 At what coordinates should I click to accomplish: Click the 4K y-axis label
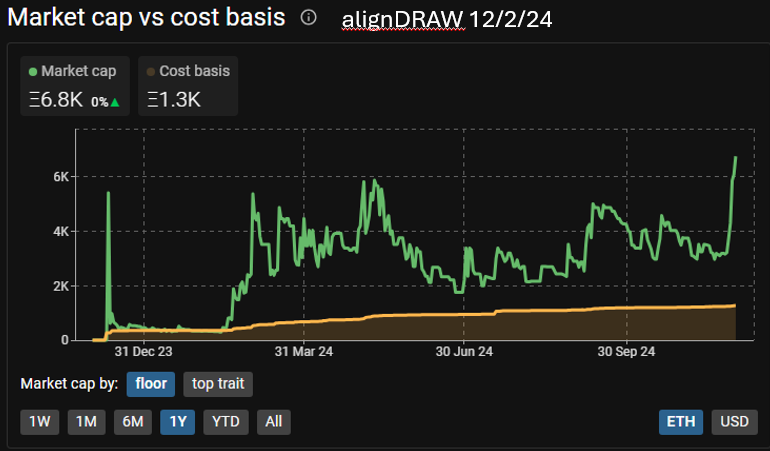coord(61,231)
